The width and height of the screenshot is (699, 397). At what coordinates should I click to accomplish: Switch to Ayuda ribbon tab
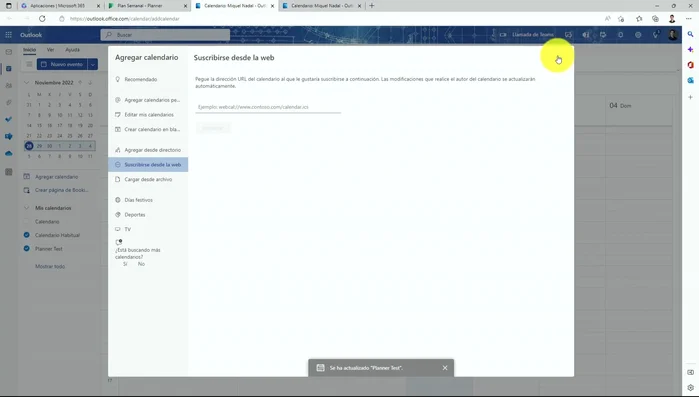pos(72,50)
